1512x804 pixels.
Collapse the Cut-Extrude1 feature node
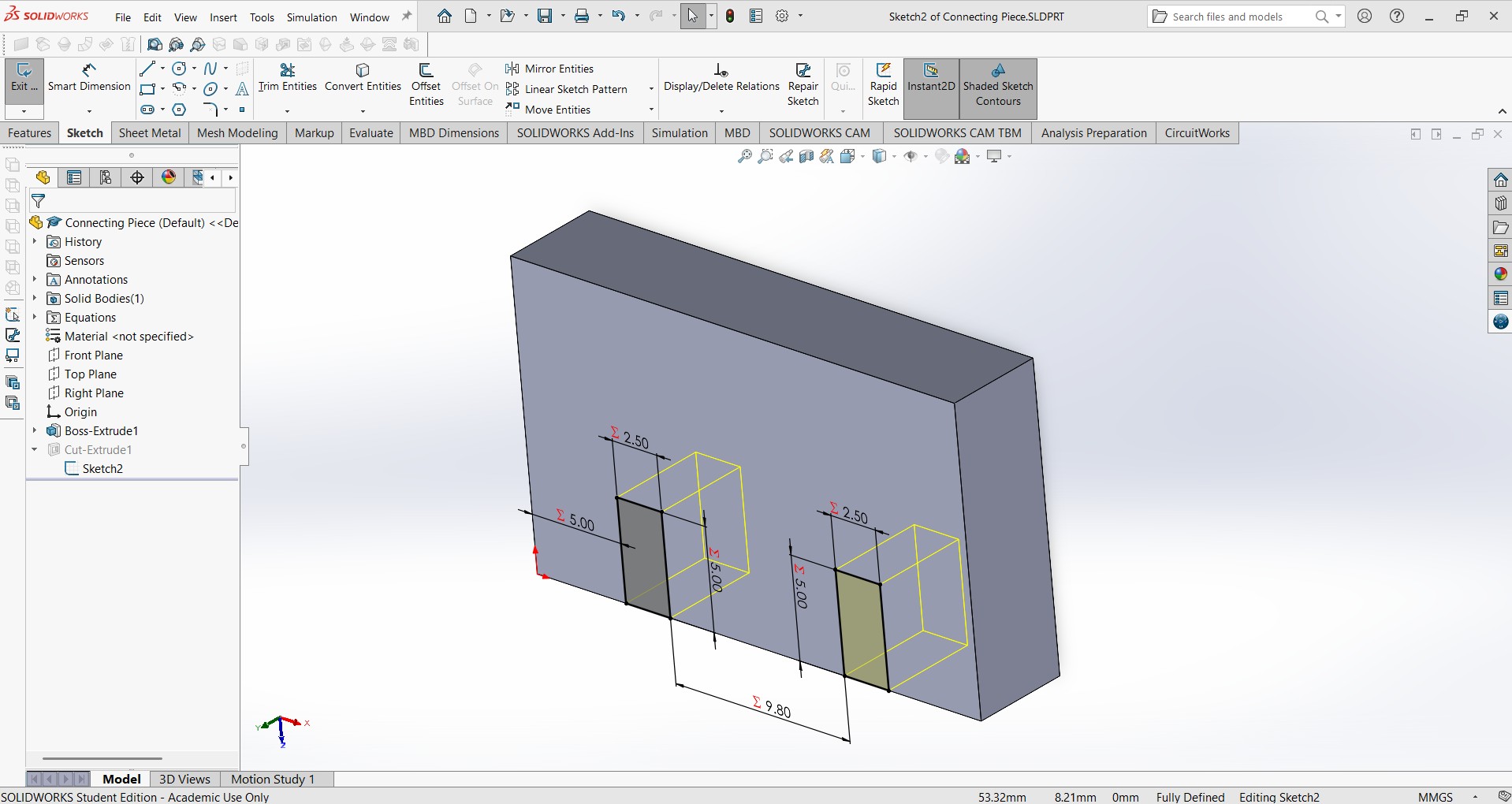(x=35, y=450)
